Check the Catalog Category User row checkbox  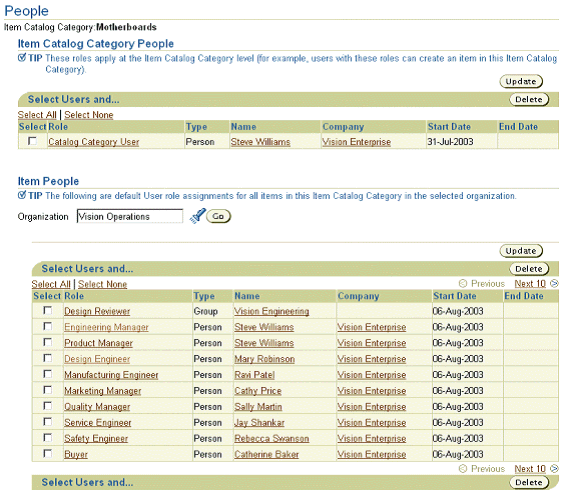[x=32, y=141]
